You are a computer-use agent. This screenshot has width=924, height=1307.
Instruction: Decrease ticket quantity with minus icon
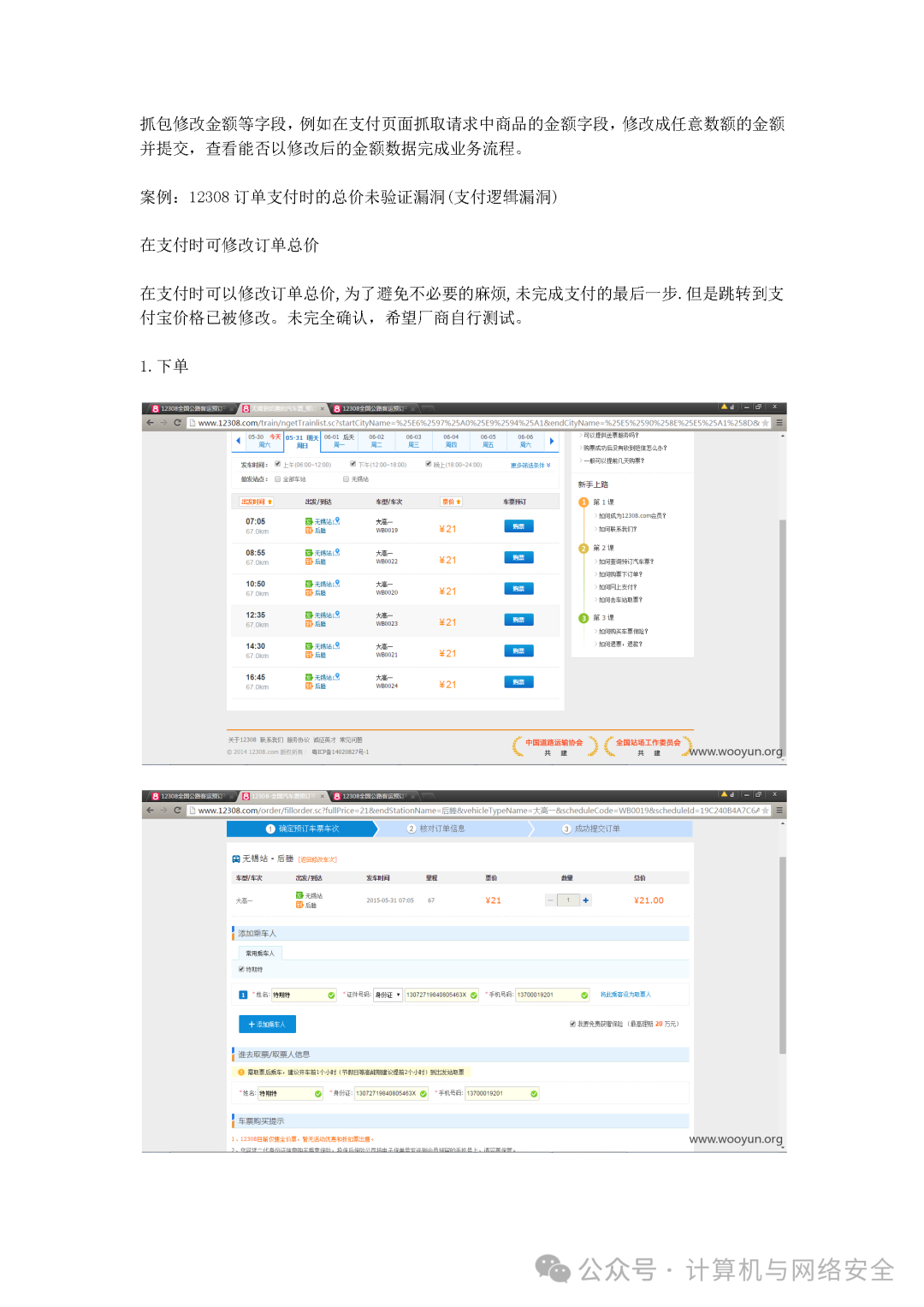pos(551,900)
